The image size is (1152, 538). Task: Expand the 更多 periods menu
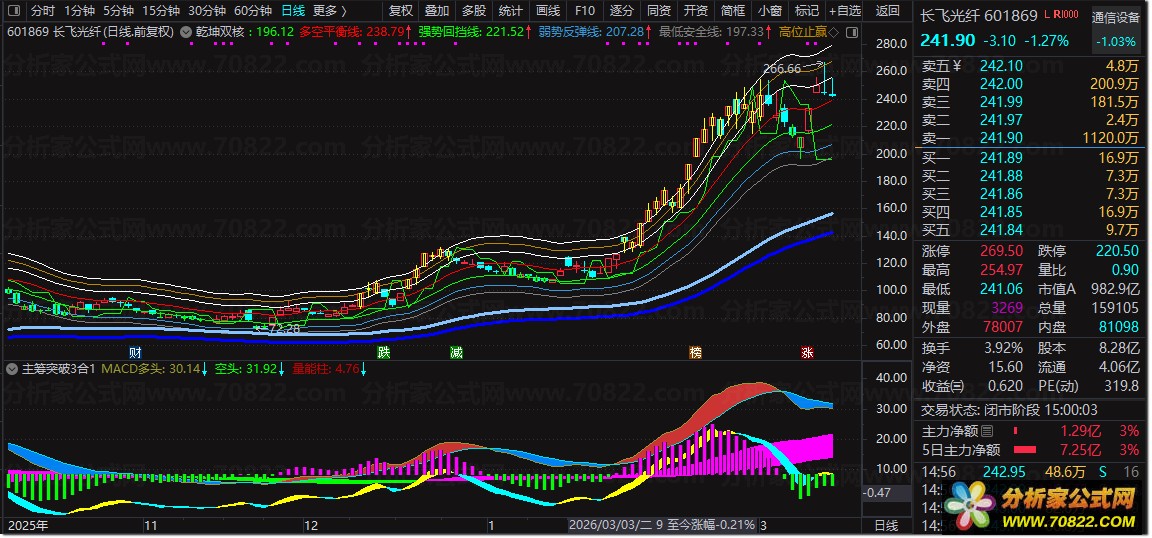[329, 10]
